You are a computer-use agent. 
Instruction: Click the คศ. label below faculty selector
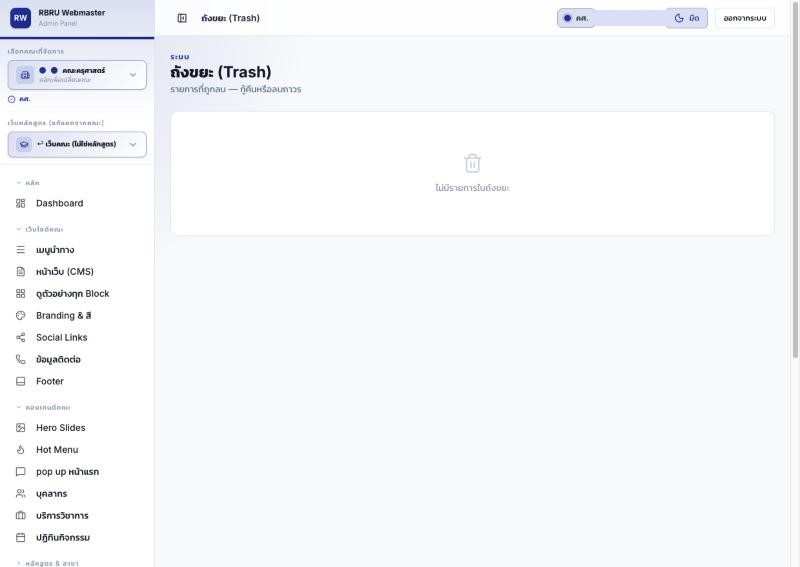point(24,99)
